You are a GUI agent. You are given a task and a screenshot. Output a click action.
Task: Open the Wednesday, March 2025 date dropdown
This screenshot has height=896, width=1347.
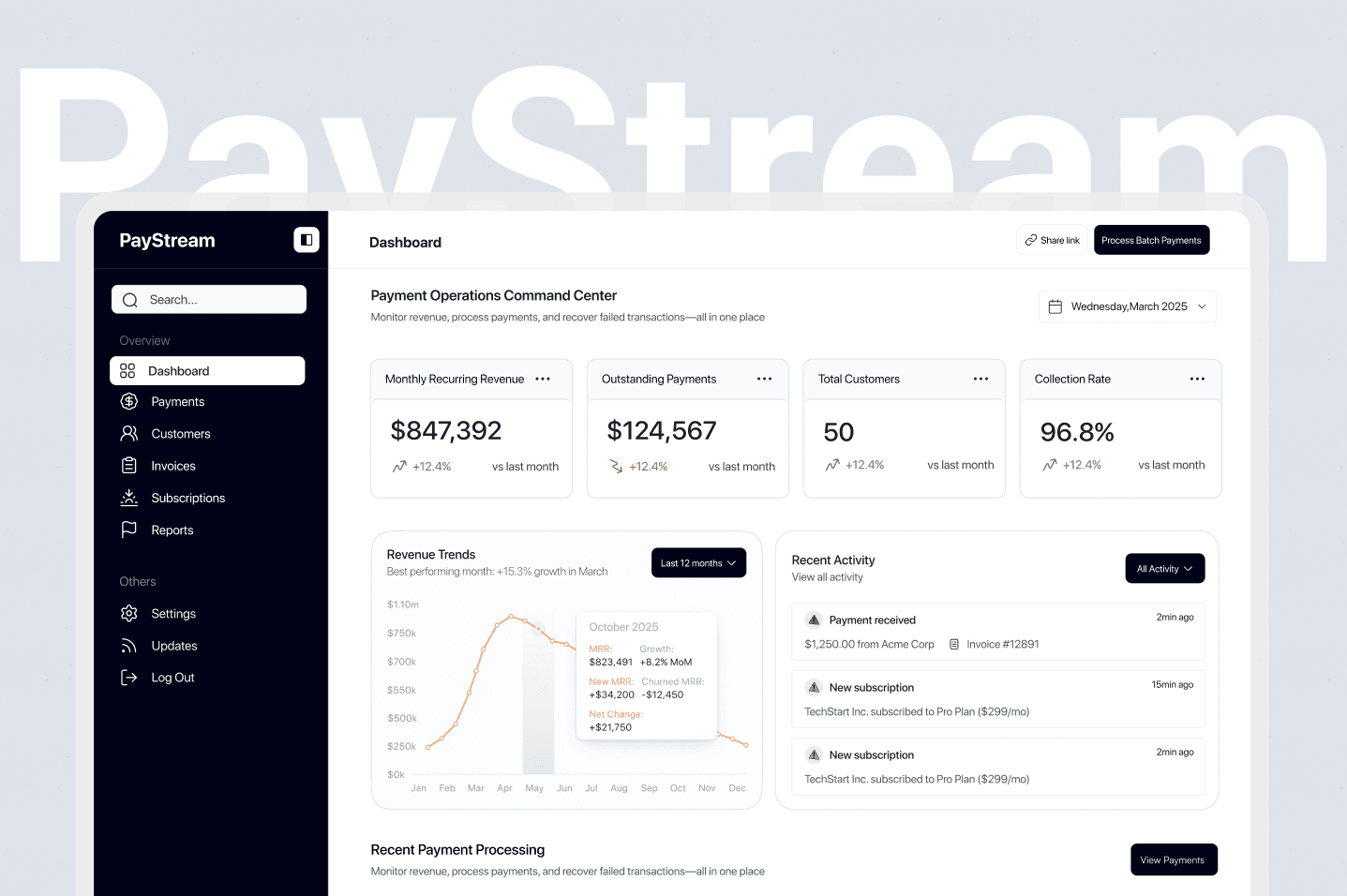click(x=1127, y=306)
